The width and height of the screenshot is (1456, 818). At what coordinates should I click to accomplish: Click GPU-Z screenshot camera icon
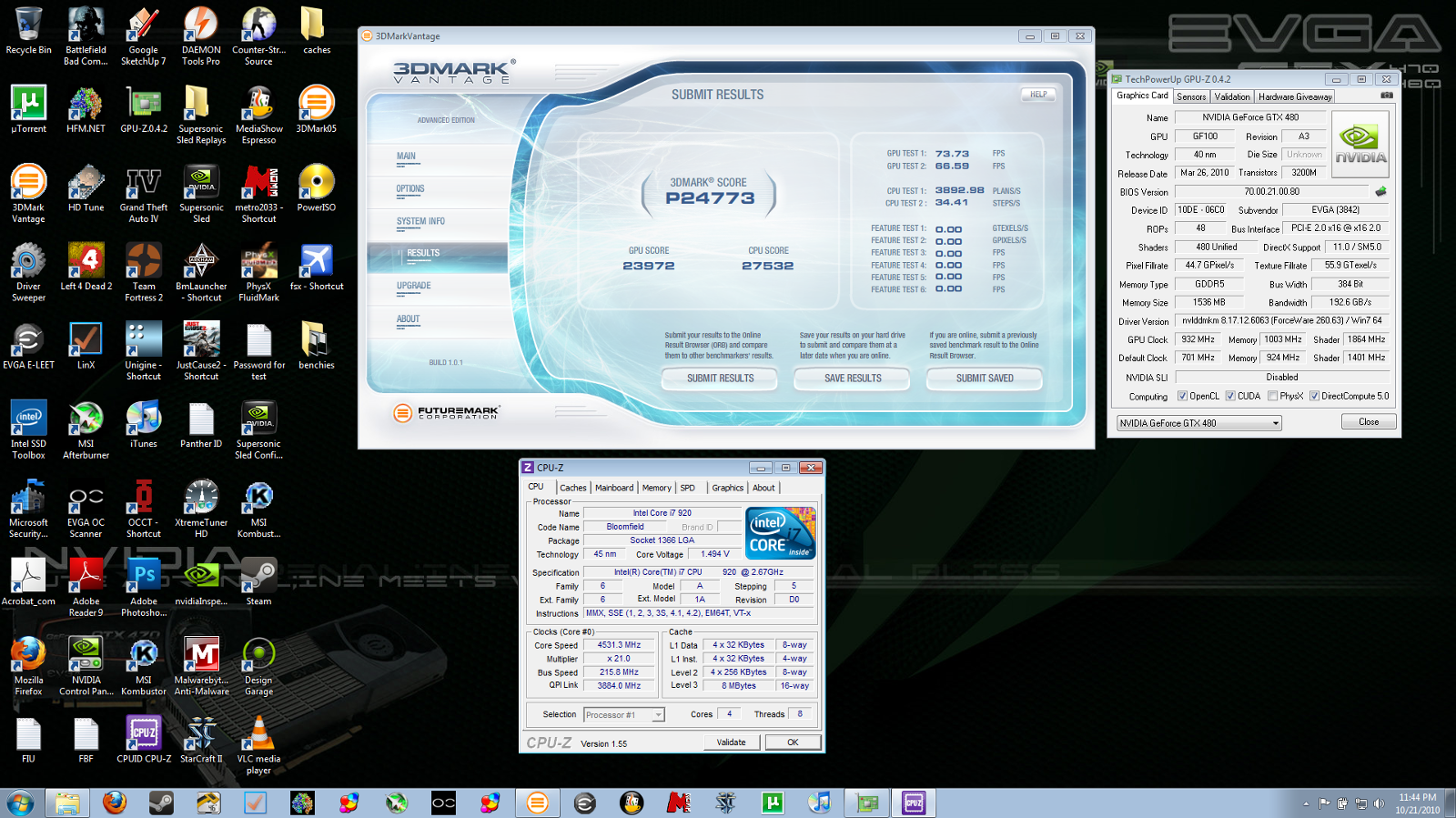(x=1386, y=96)
